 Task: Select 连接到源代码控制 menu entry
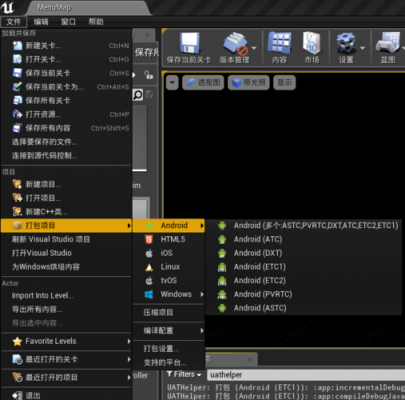tap(67, 156)
